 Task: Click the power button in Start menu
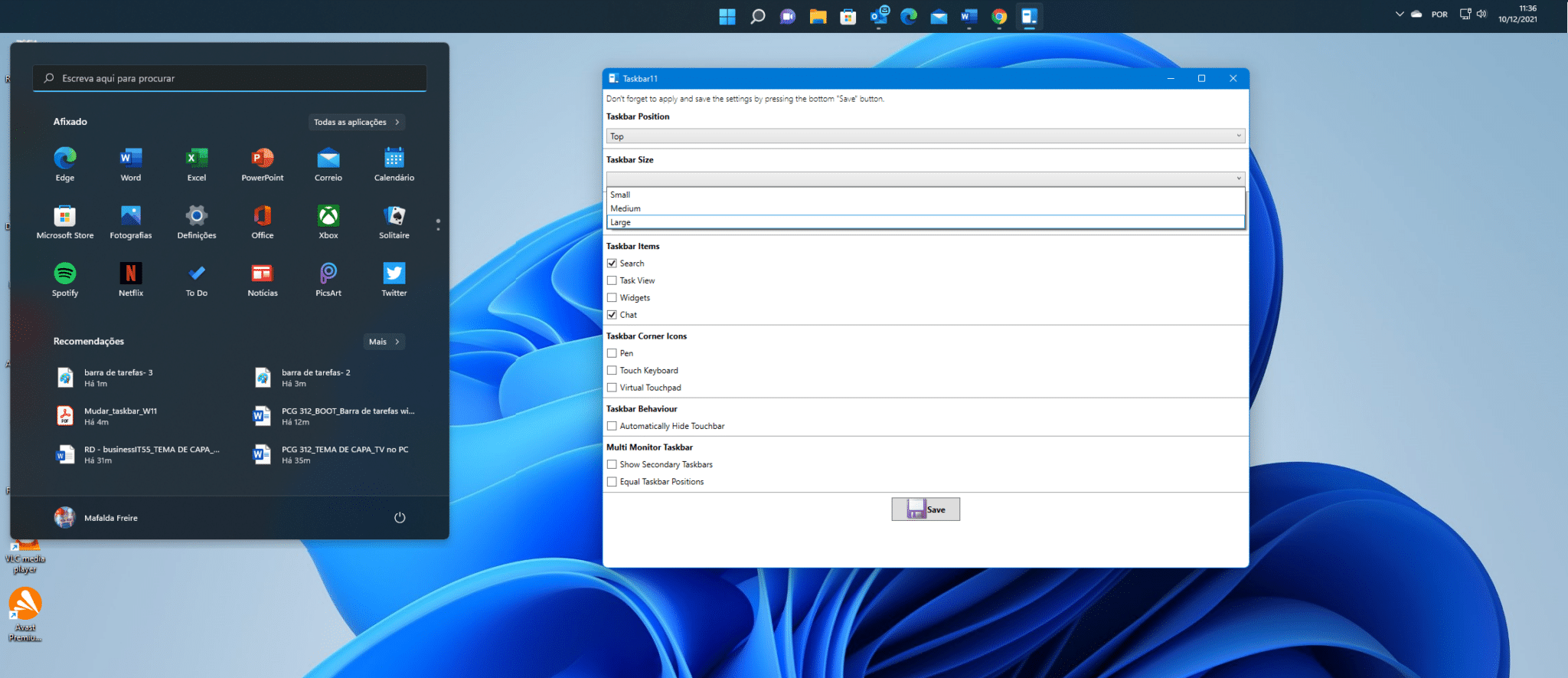pos(400,518)
